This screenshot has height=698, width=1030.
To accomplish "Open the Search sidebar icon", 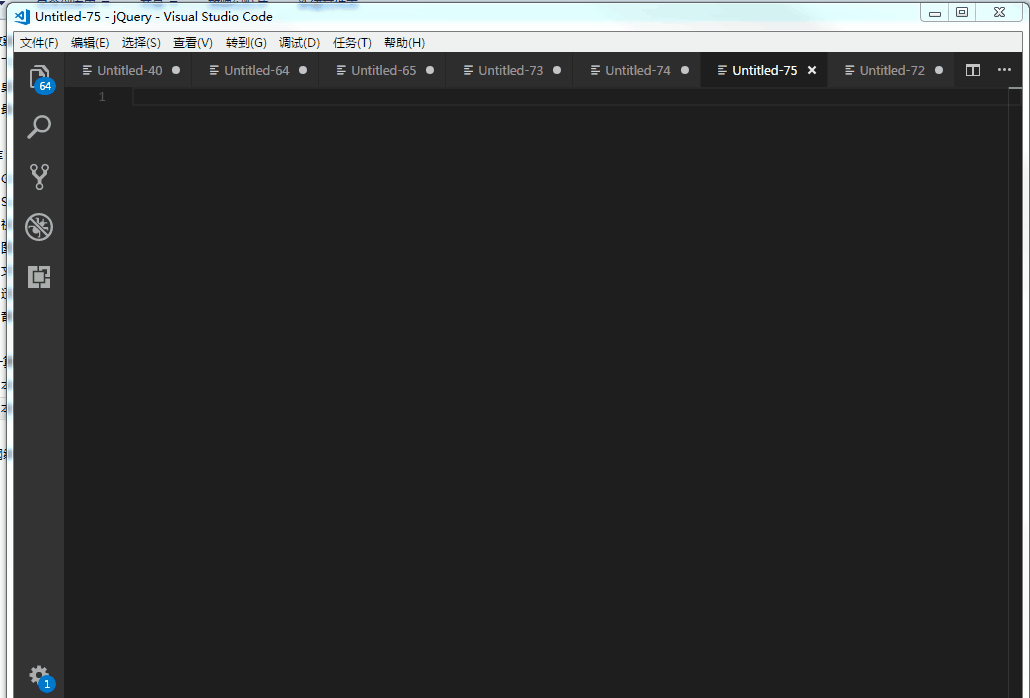I will tap(39, 127).
